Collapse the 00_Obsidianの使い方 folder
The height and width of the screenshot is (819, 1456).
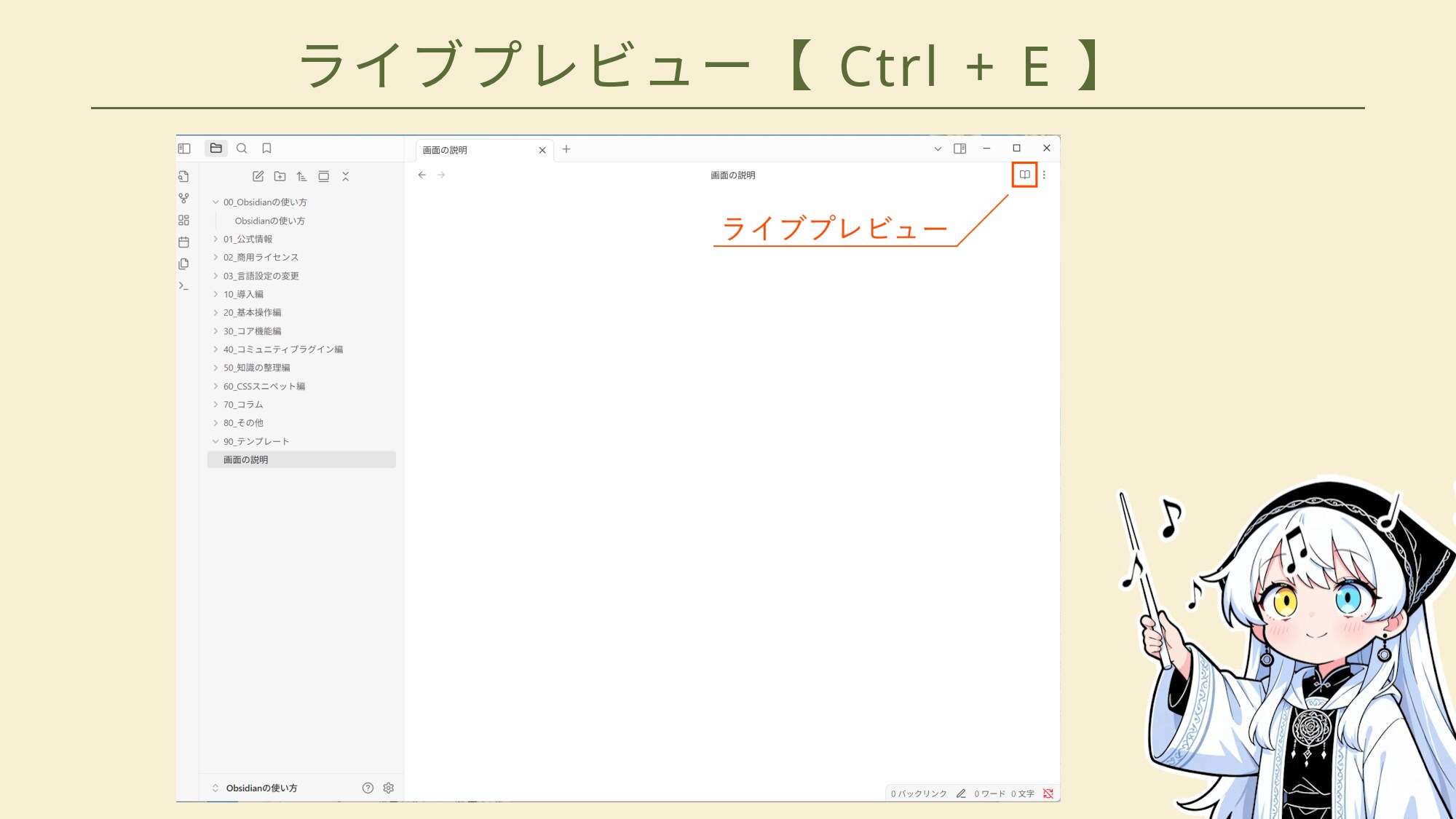tap(215, 202)
